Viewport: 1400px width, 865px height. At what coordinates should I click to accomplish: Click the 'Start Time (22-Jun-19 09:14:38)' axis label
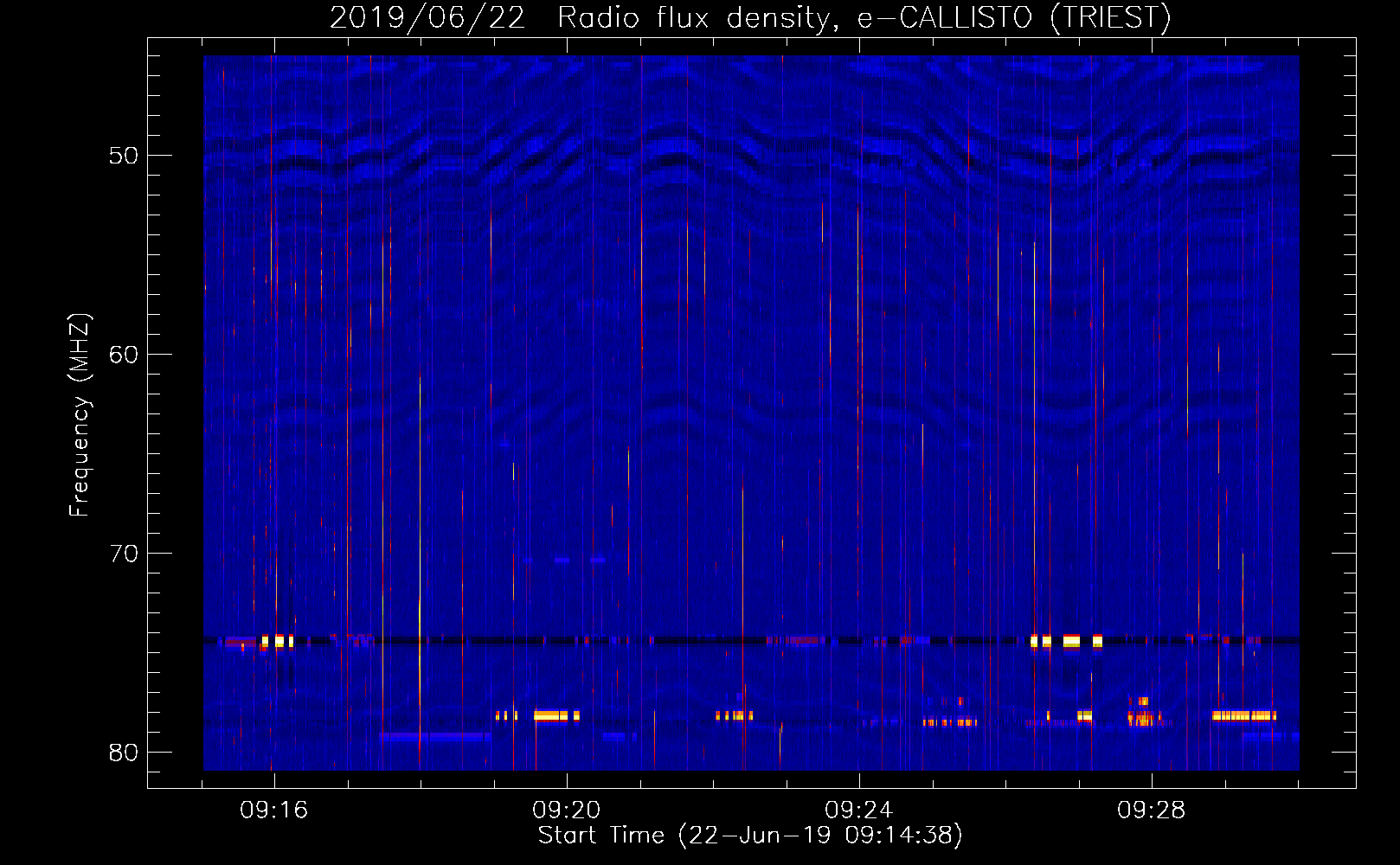pyautogui.click(x=750, y=836)
